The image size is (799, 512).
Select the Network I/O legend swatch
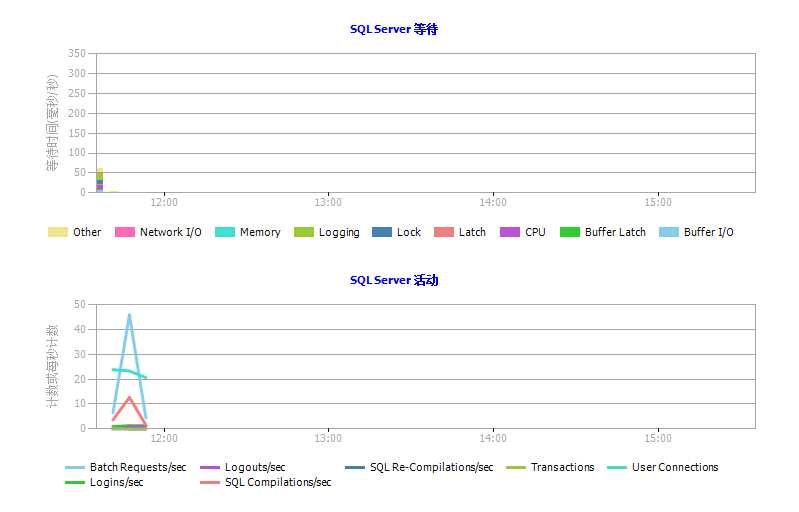tap(125, 232)
